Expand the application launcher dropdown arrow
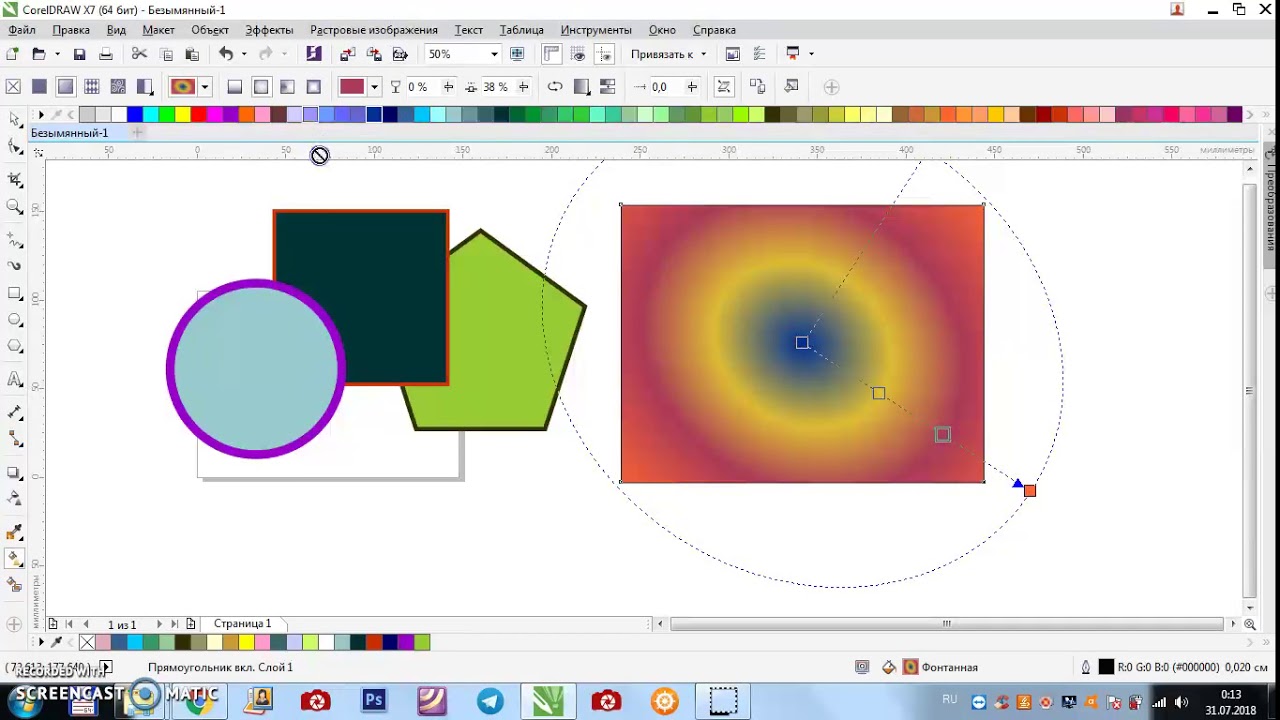This screenshot has width=1280, height=720. [811, 54]
